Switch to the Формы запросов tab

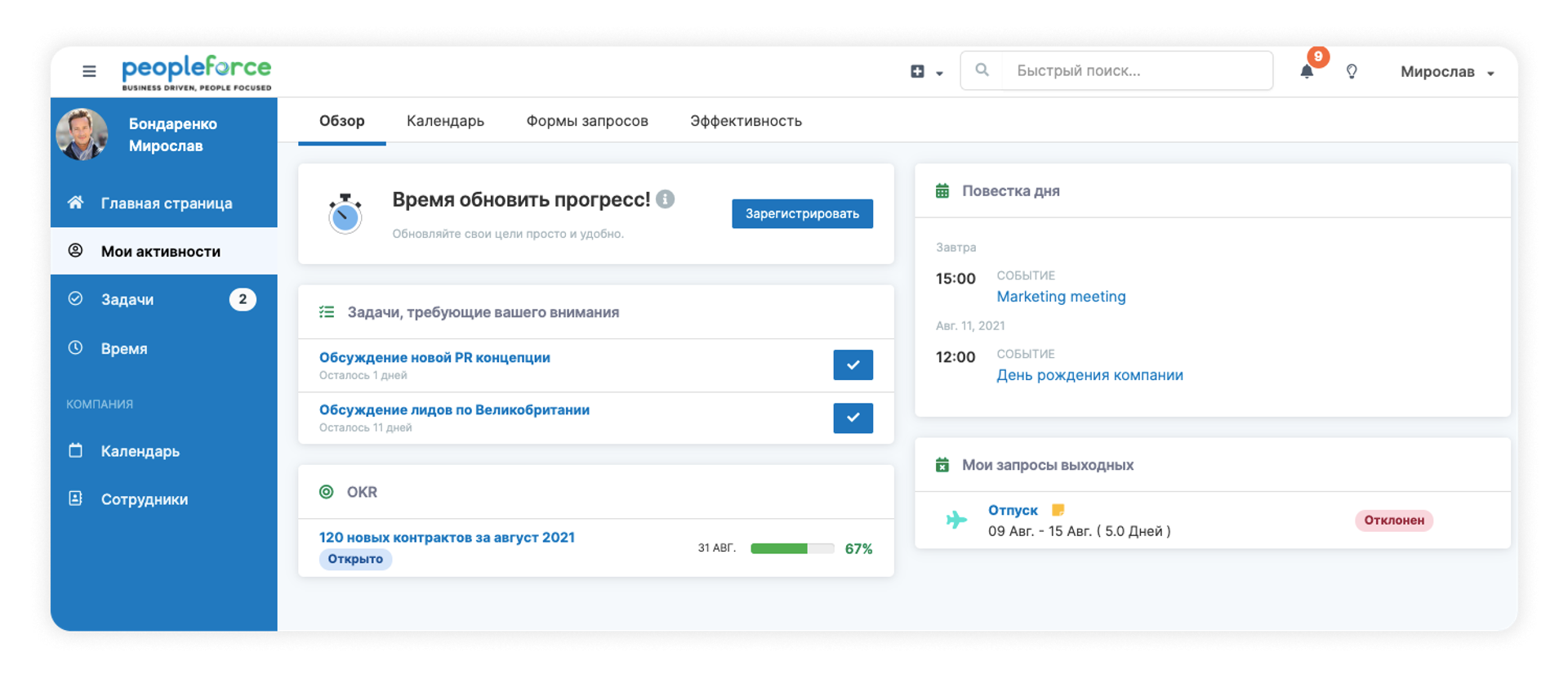(x=587, y=121)
